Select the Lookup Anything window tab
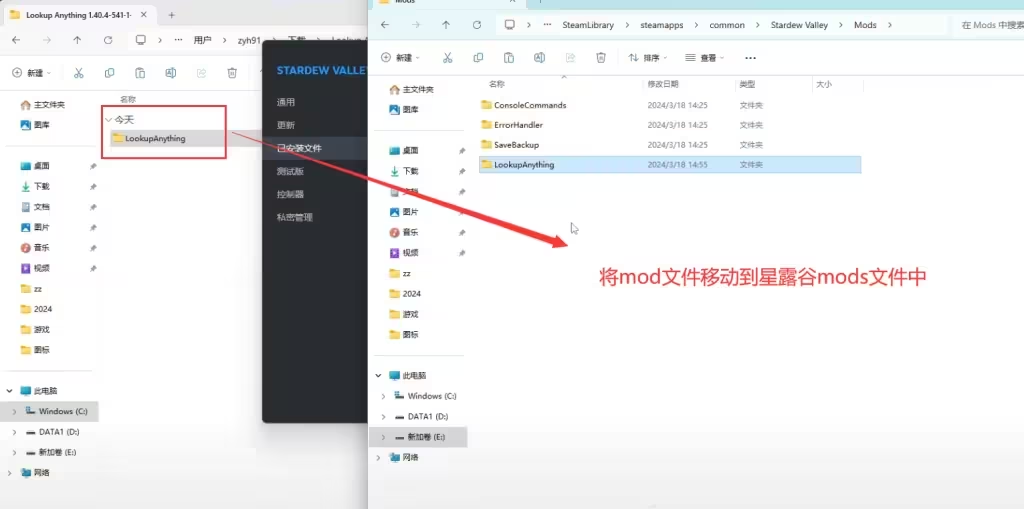1024x509 pixels. [x=80, y=14]
